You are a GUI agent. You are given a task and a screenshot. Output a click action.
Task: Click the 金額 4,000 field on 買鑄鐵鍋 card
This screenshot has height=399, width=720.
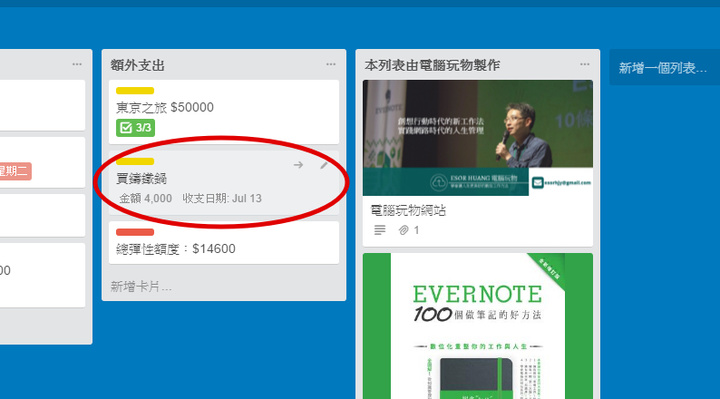146,198
